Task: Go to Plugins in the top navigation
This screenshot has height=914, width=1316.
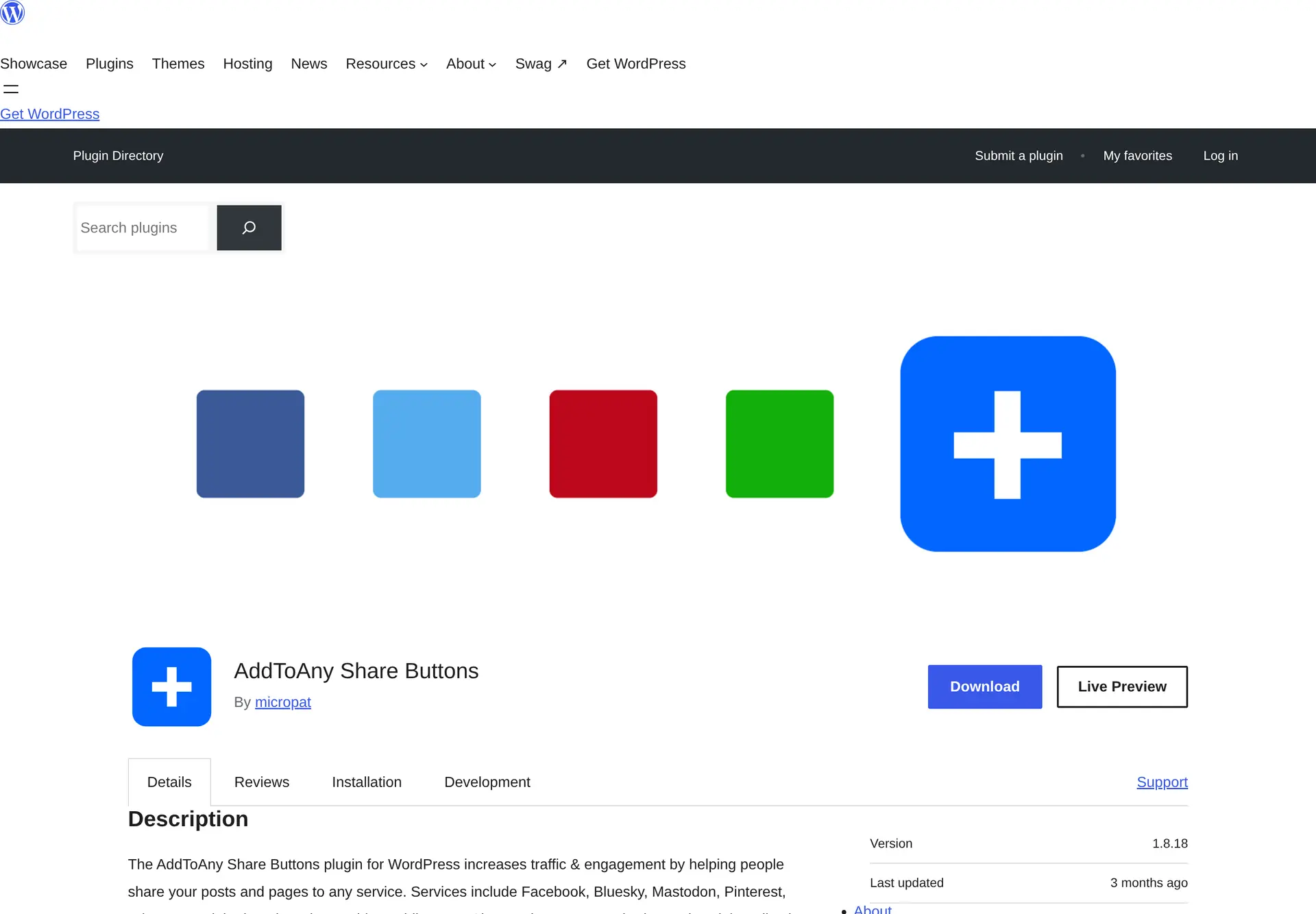Action: click(x=110, y=64)
